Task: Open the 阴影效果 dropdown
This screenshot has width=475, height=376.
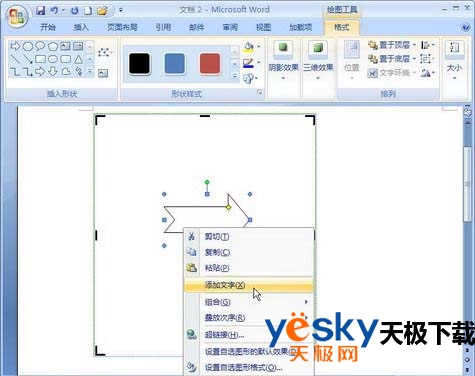Action: 283,61
